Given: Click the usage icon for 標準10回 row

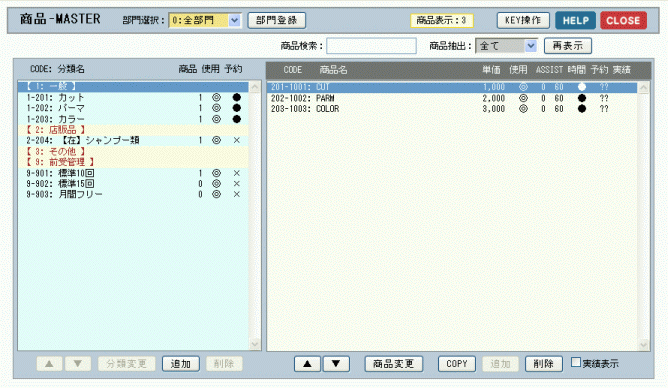Looking at the screenshot, I should click(216, 173).
